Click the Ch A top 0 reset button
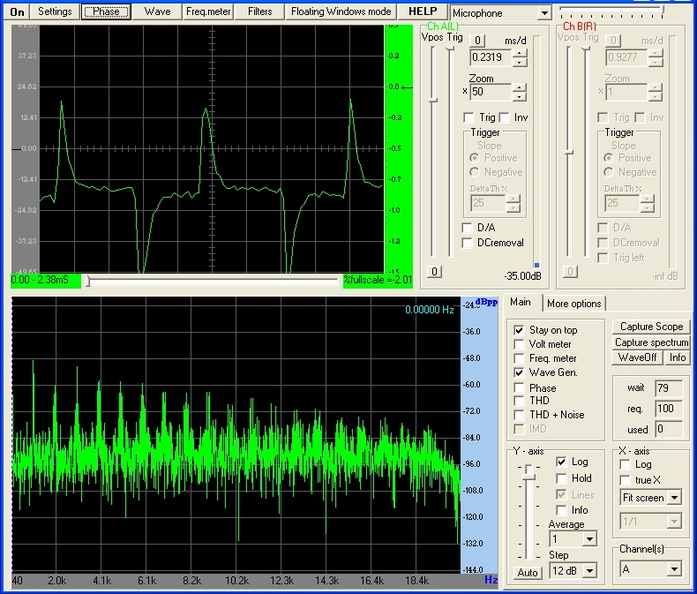 pos(477,40)
